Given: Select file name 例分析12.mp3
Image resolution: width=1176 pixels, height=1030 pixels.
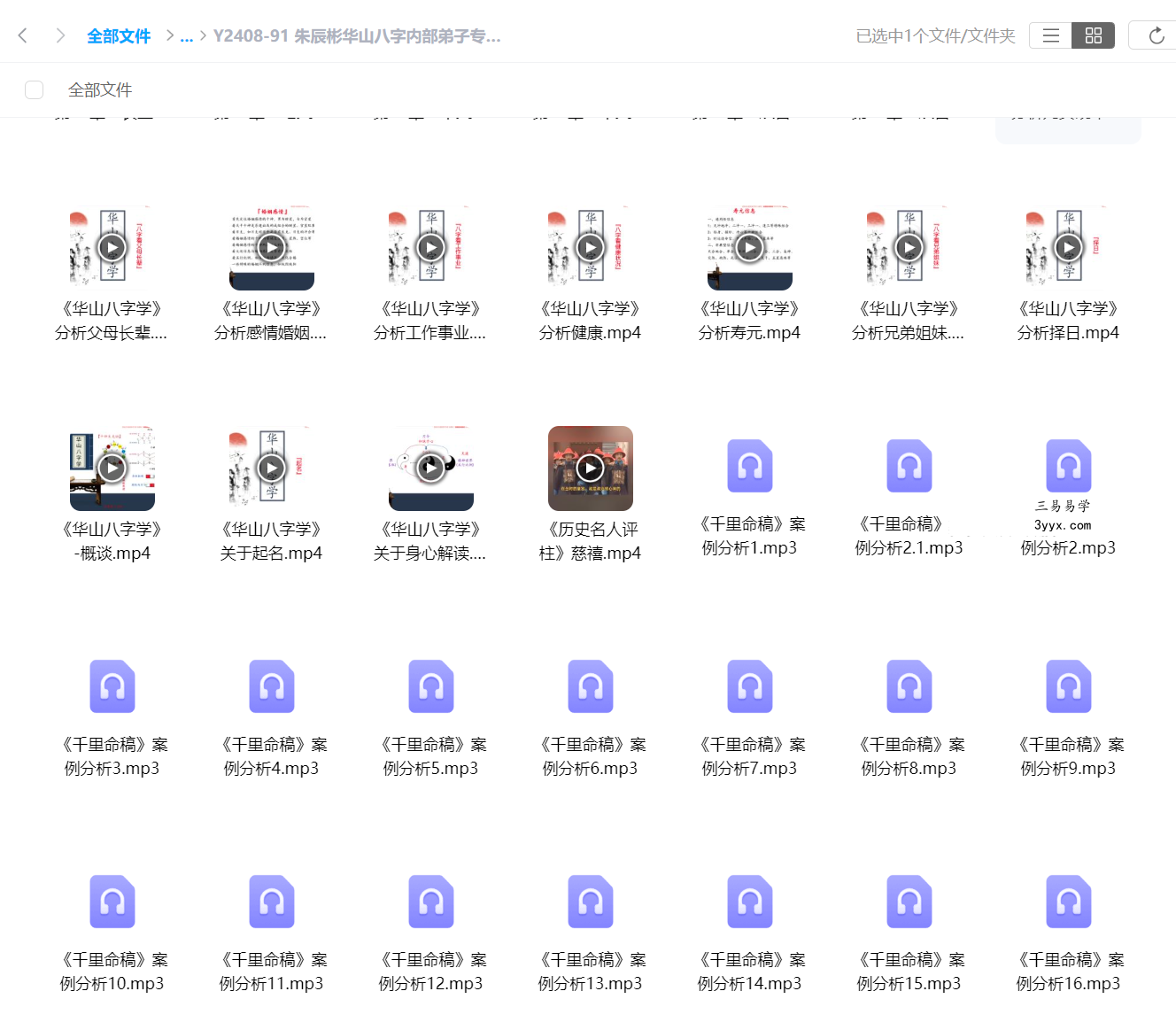Looking at the screenshot, I should tap(430, 984).
